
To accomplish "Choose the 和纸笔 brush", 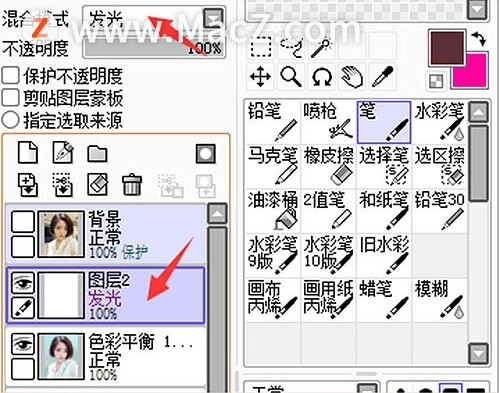I will (x=384, y=211).
